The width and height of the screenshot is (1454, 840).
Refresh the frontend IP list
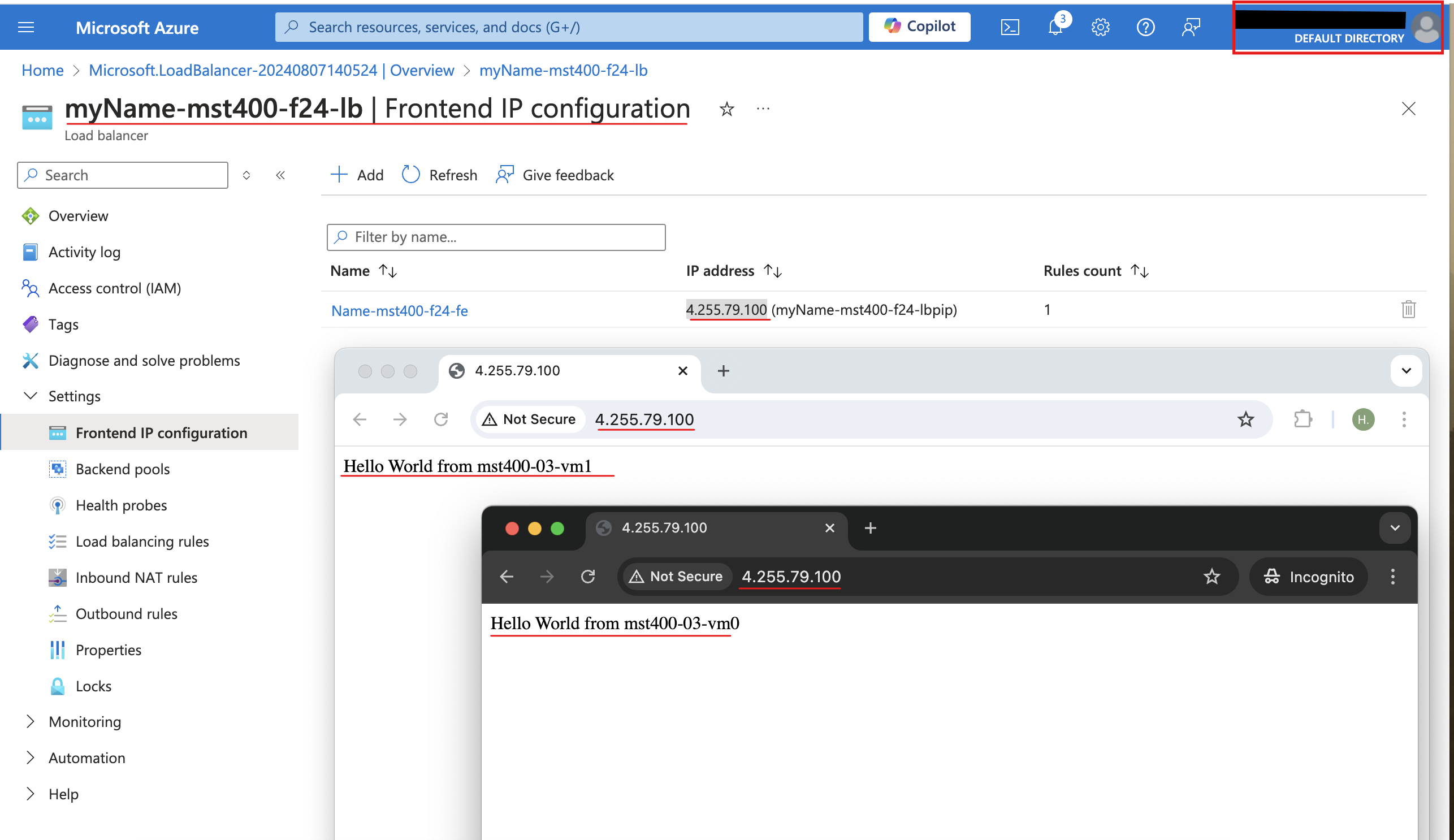[440, 175]
